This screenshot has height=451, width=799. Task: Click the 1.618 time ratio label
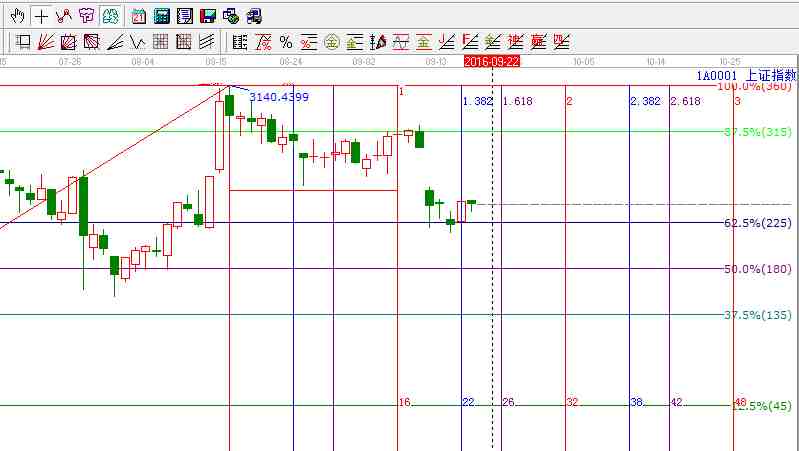(518, 101)
